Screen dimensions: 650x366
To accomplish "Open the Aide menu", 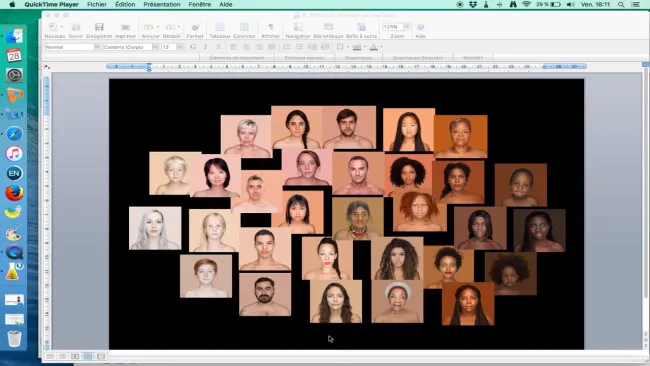I will tap(226, 5).
